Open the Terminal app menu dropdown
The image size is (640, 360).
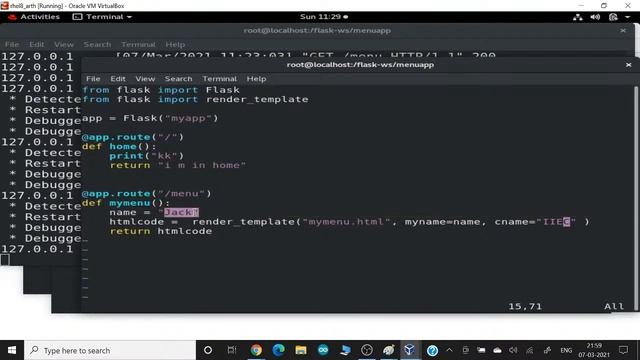(x=102, y=17)
